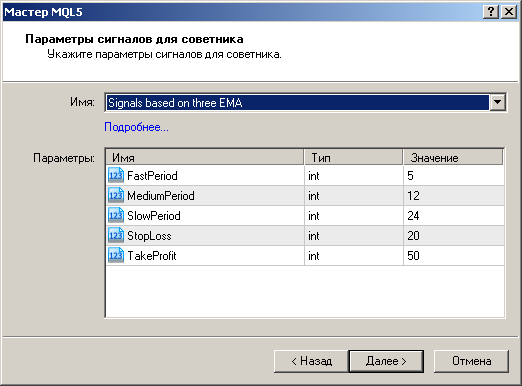Viewport: 522px width, 386px height.
Task: Click the StopLoss value 20
Action: point(413,236)
